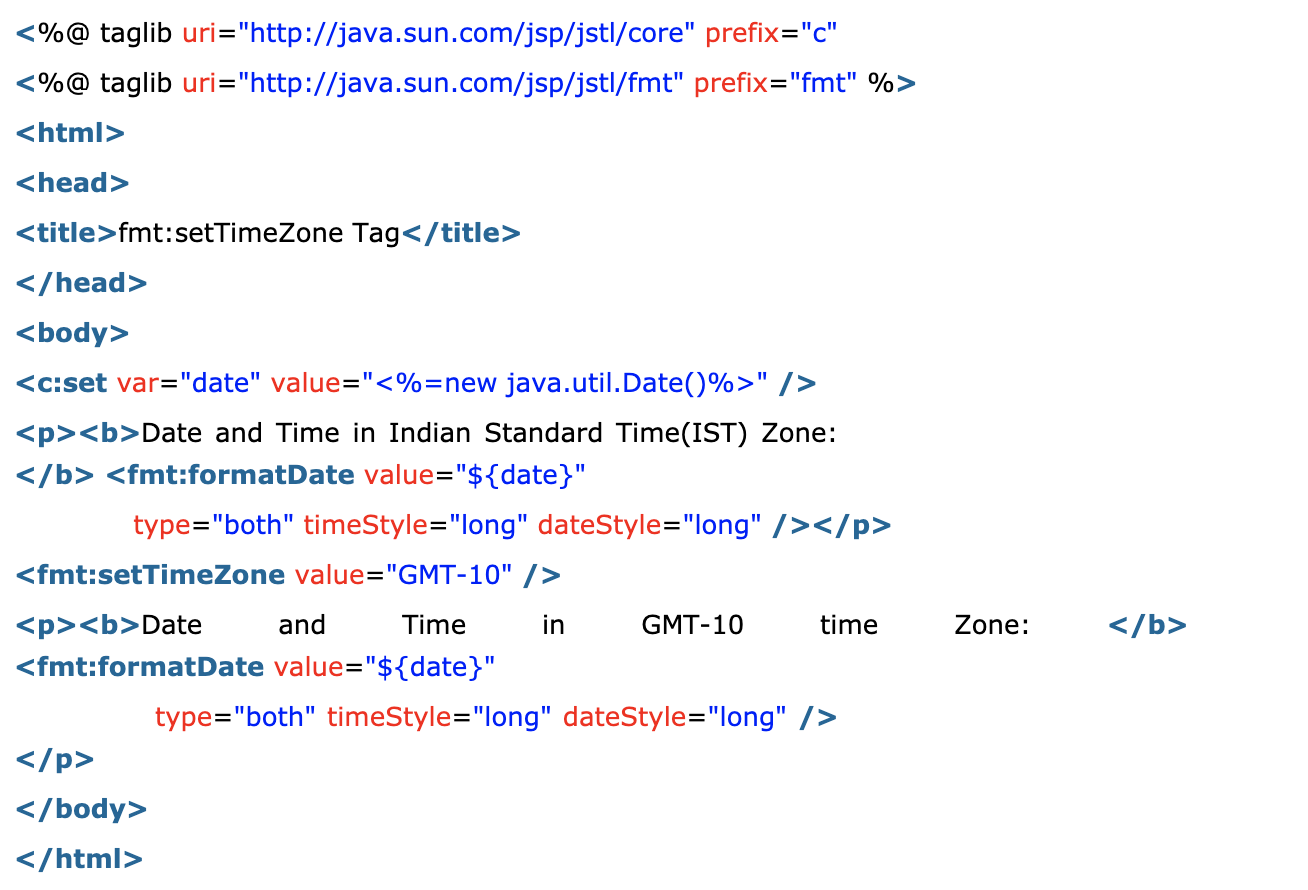Click the jstl/core URI string
This screenshot has height=890, width=1308.
click(x=467, y=33)
